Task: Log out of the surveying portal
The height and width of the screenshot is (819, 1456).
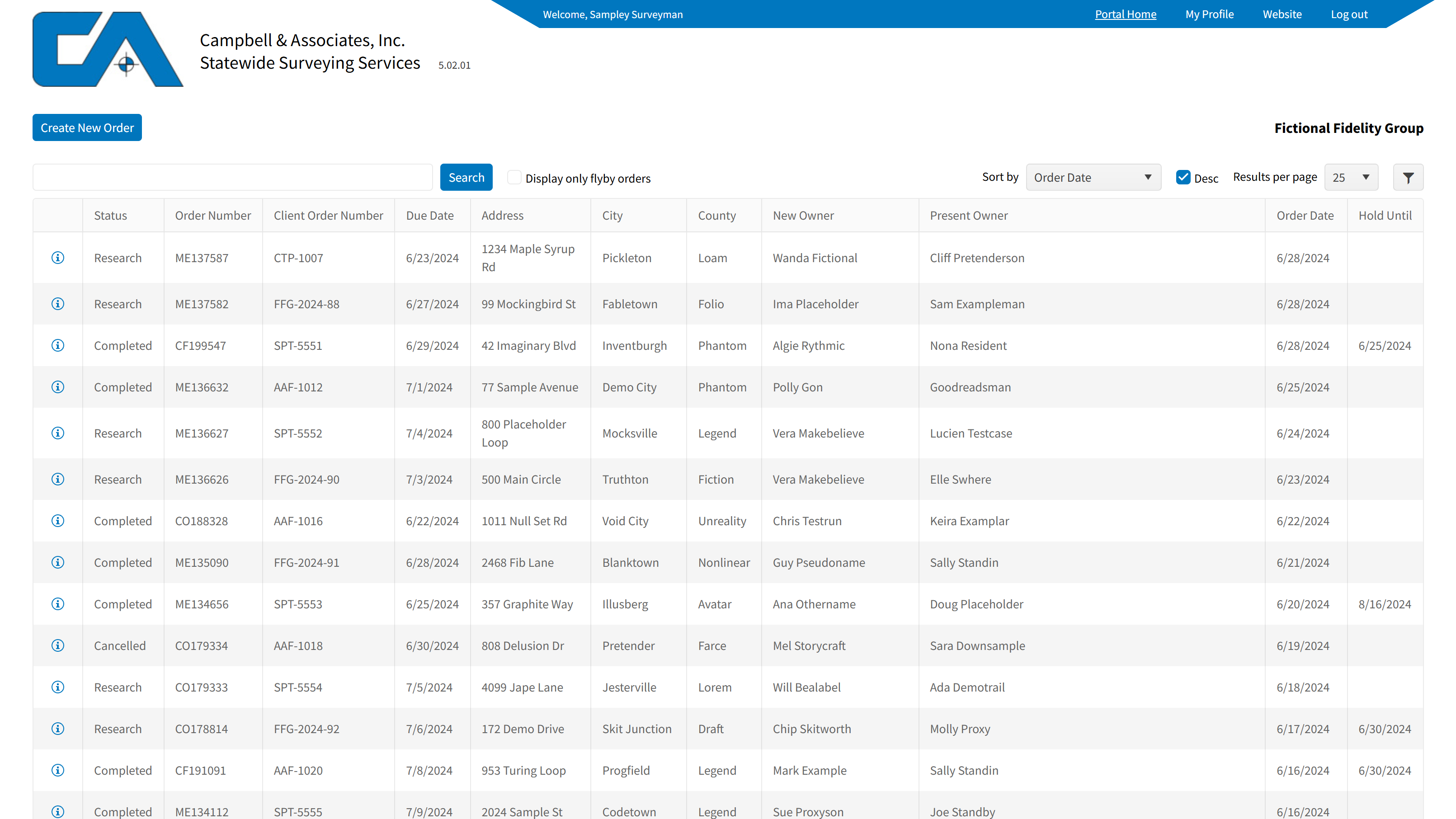Action: click(1349, 14)
